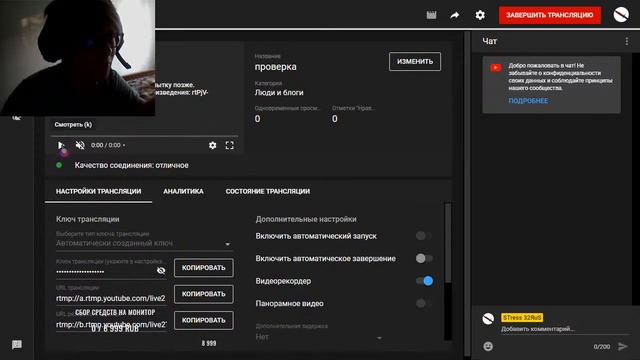Click the chat user avatar beside comment field
Screen dimensions: 640x360
pos(488,319)
